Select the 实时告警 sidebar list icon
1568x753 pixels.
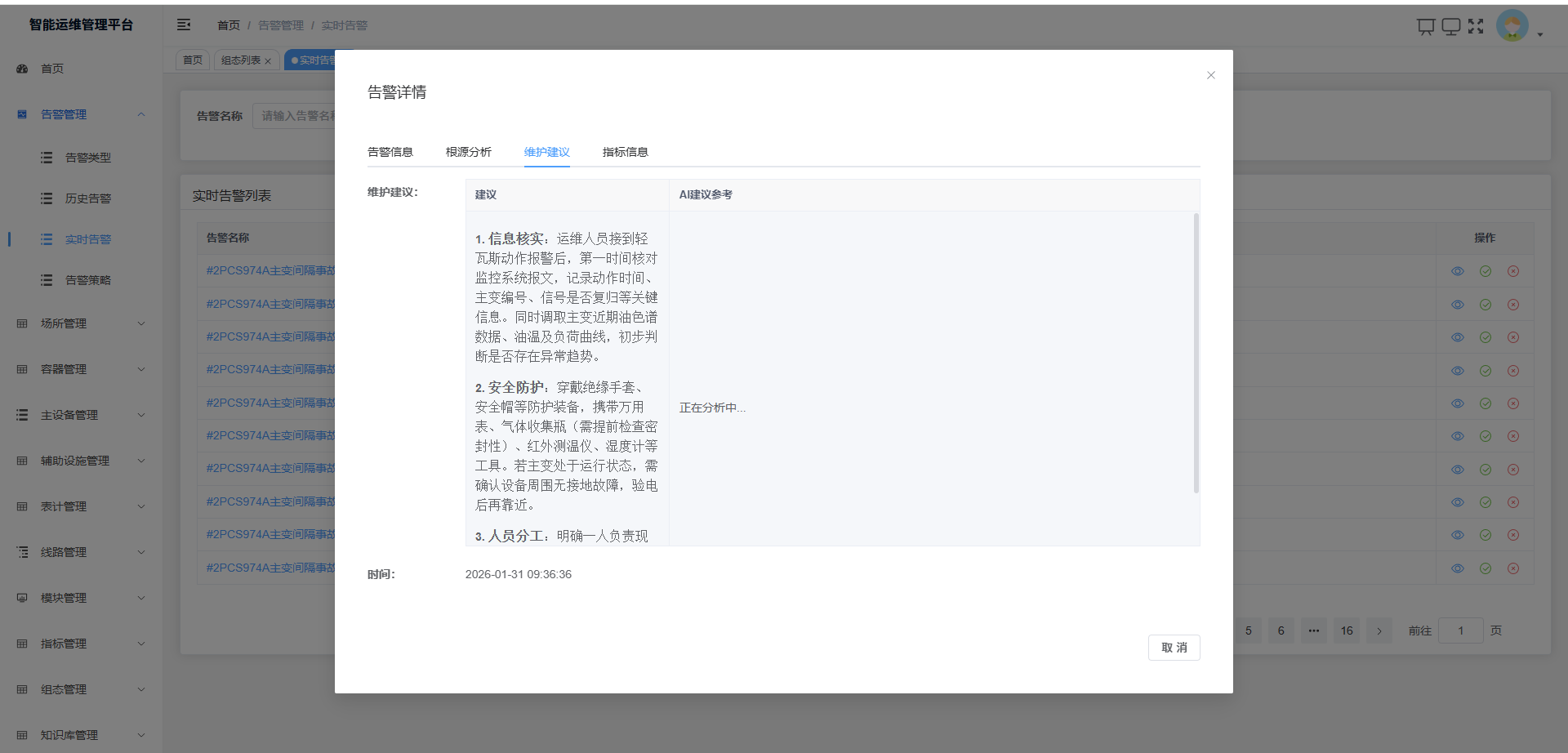pyautogui.click(x=47, y=238)
